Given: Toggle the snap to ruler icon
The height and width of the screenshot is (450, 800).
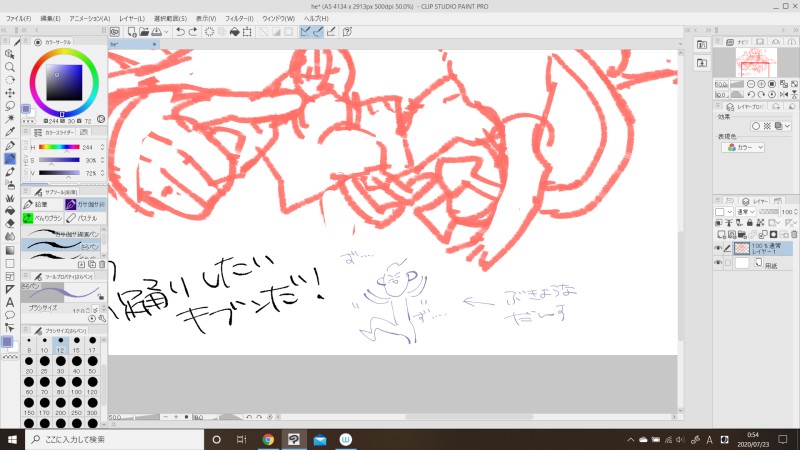Looking at the screenshot, I should 307,32.
